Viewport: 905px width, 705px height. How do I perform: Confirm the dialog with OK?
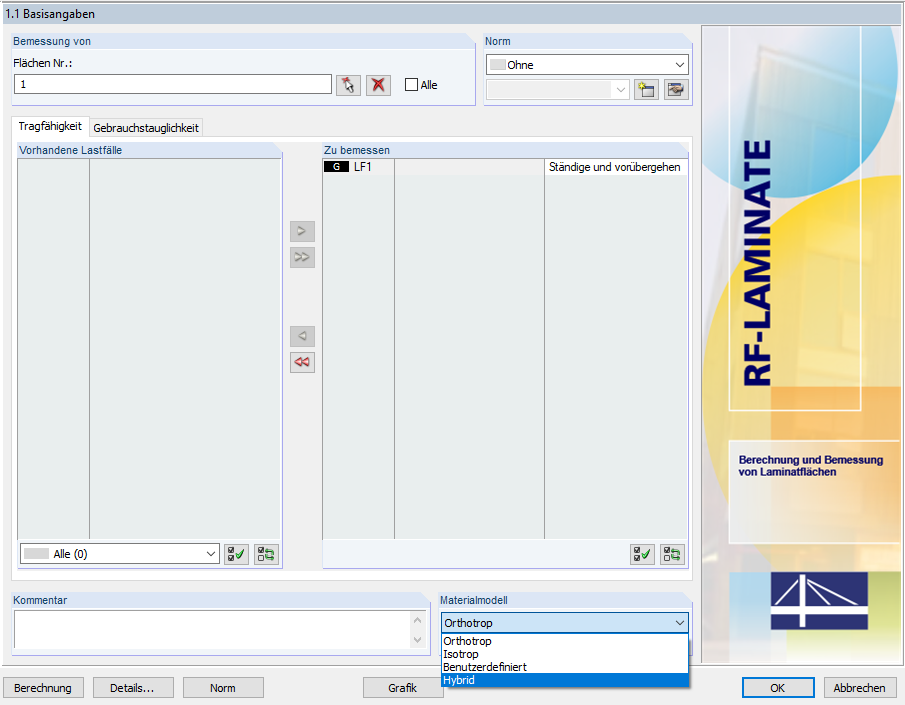(x=777, y=688)
